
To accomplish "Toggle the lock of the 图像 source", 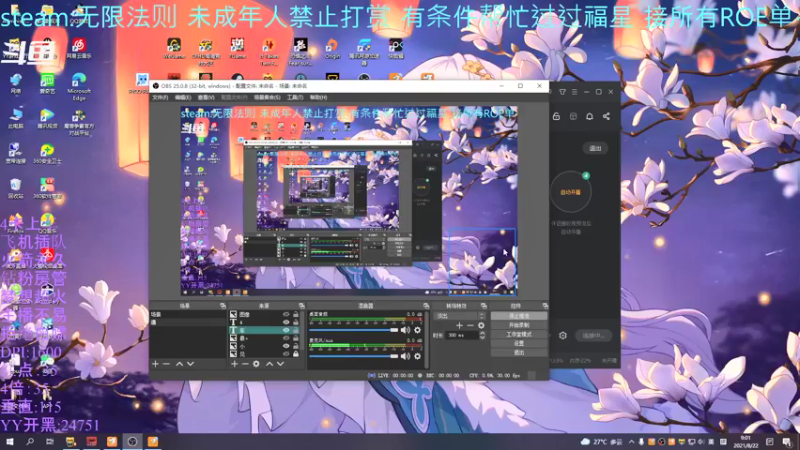I will click(x=295, y=314).
